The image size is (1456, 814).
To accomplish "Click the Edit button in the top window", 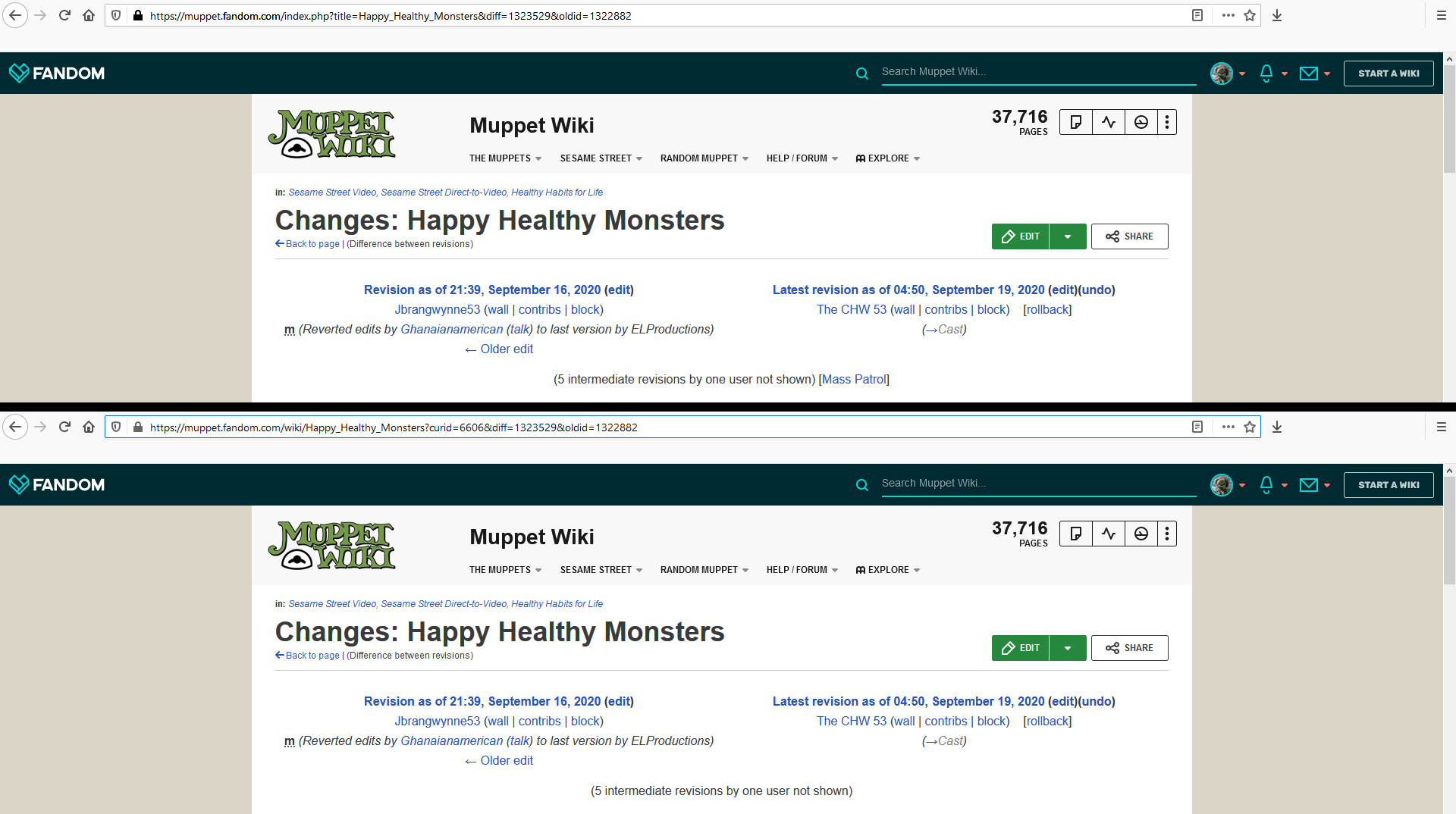I will 1021,236.
